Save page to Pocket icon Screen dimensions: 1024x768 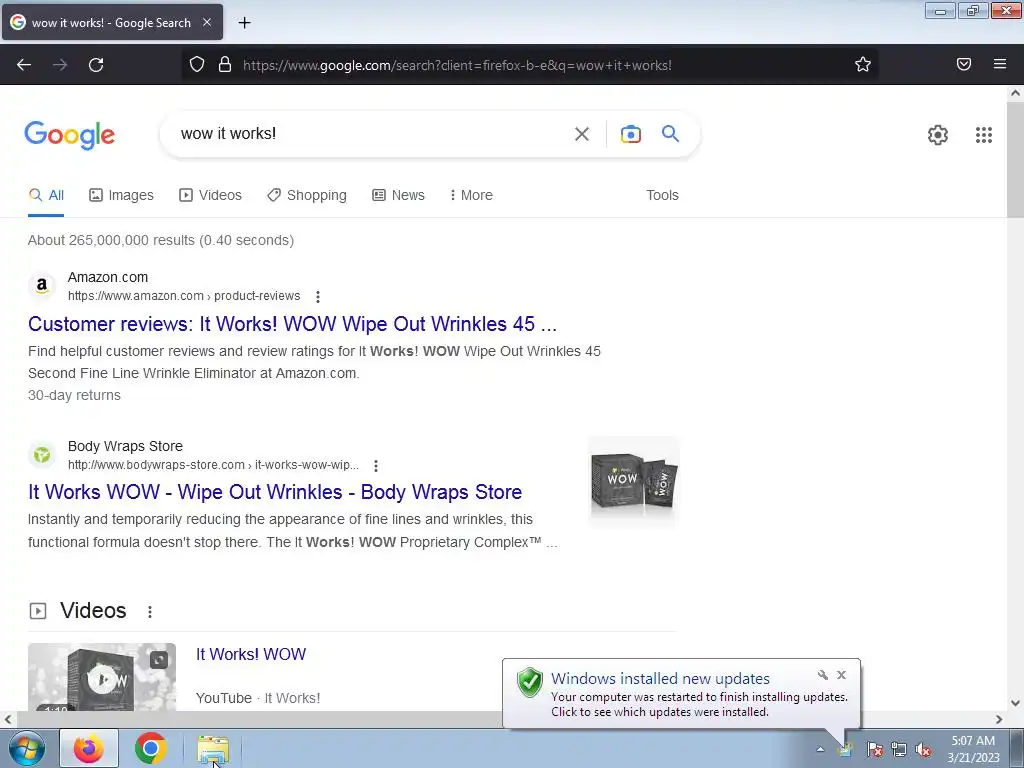pyautogui.click(x=964, y=64)
